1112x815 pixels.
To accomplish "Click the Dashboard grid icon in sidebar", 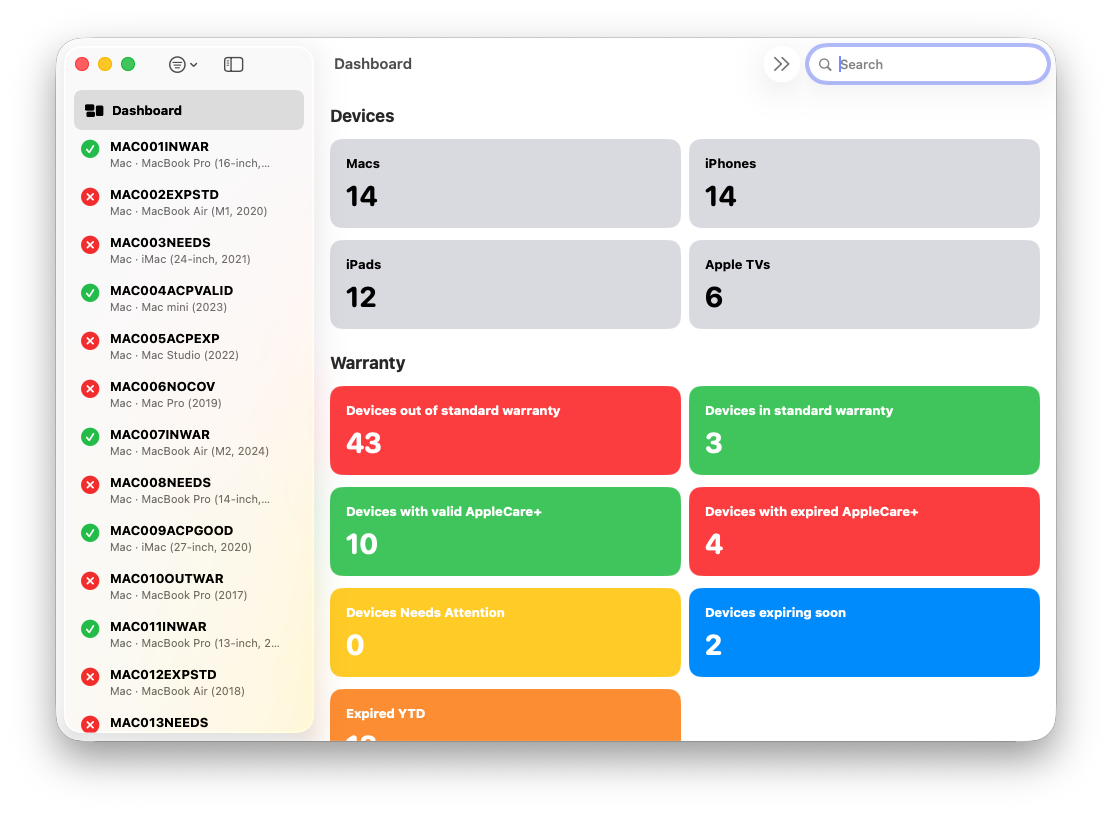I will click(93, 110).
